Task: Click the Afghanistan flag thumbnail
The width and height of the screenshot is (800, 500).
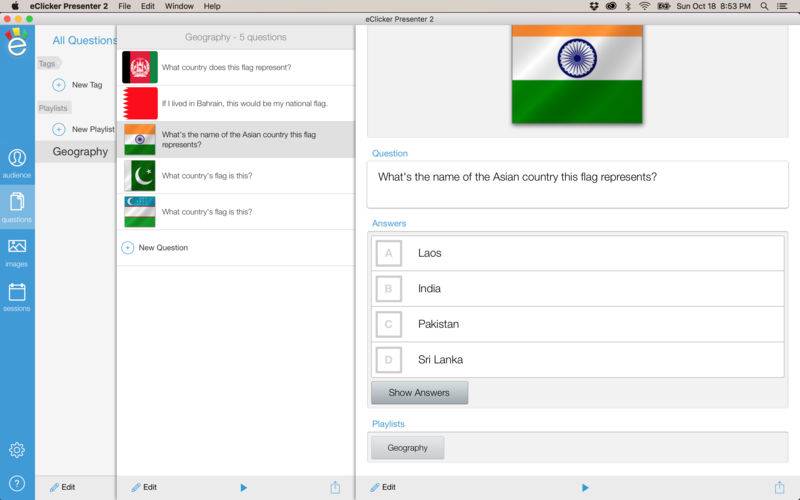Action: pos(140,67)
